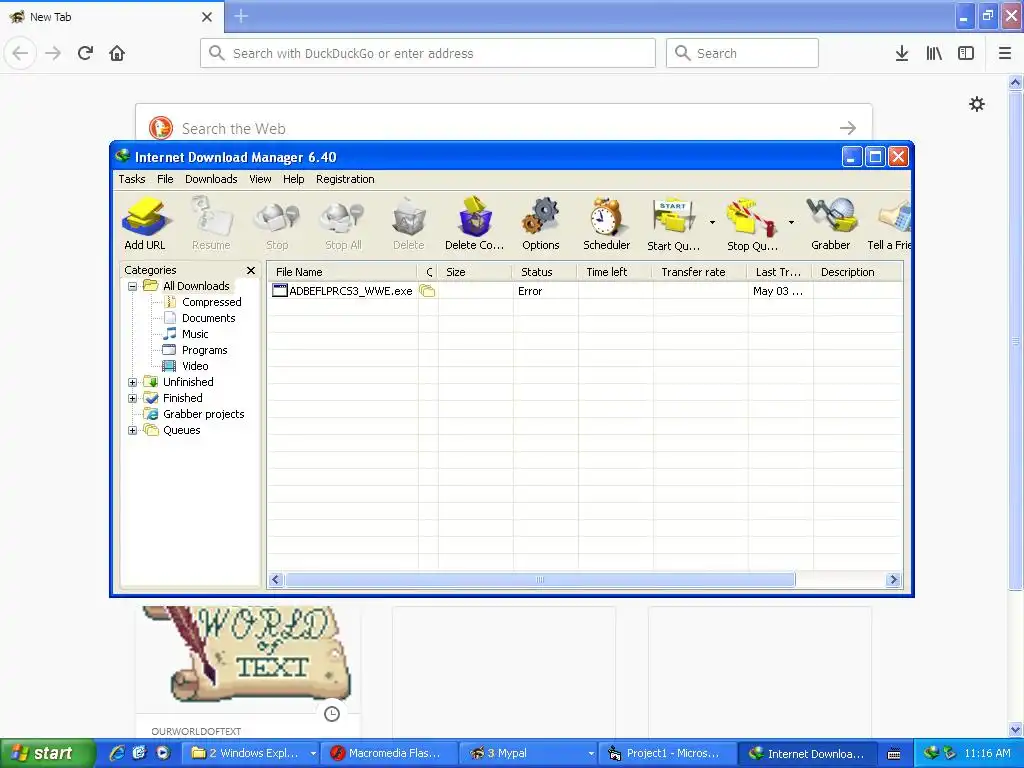Click the Delete toolbar icon
Screen dimensions: 1024x768
tap(409, 224)
